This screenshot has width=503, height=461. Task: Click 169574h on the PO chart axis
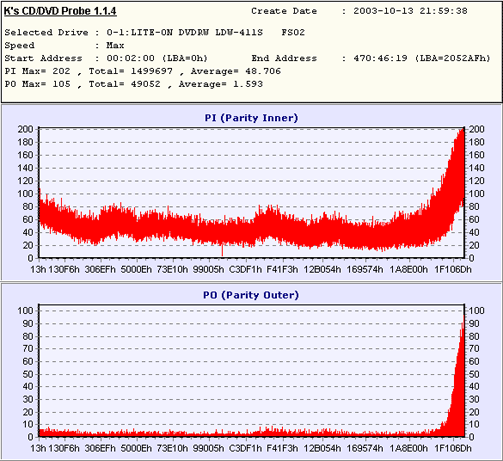click(365, 448)
